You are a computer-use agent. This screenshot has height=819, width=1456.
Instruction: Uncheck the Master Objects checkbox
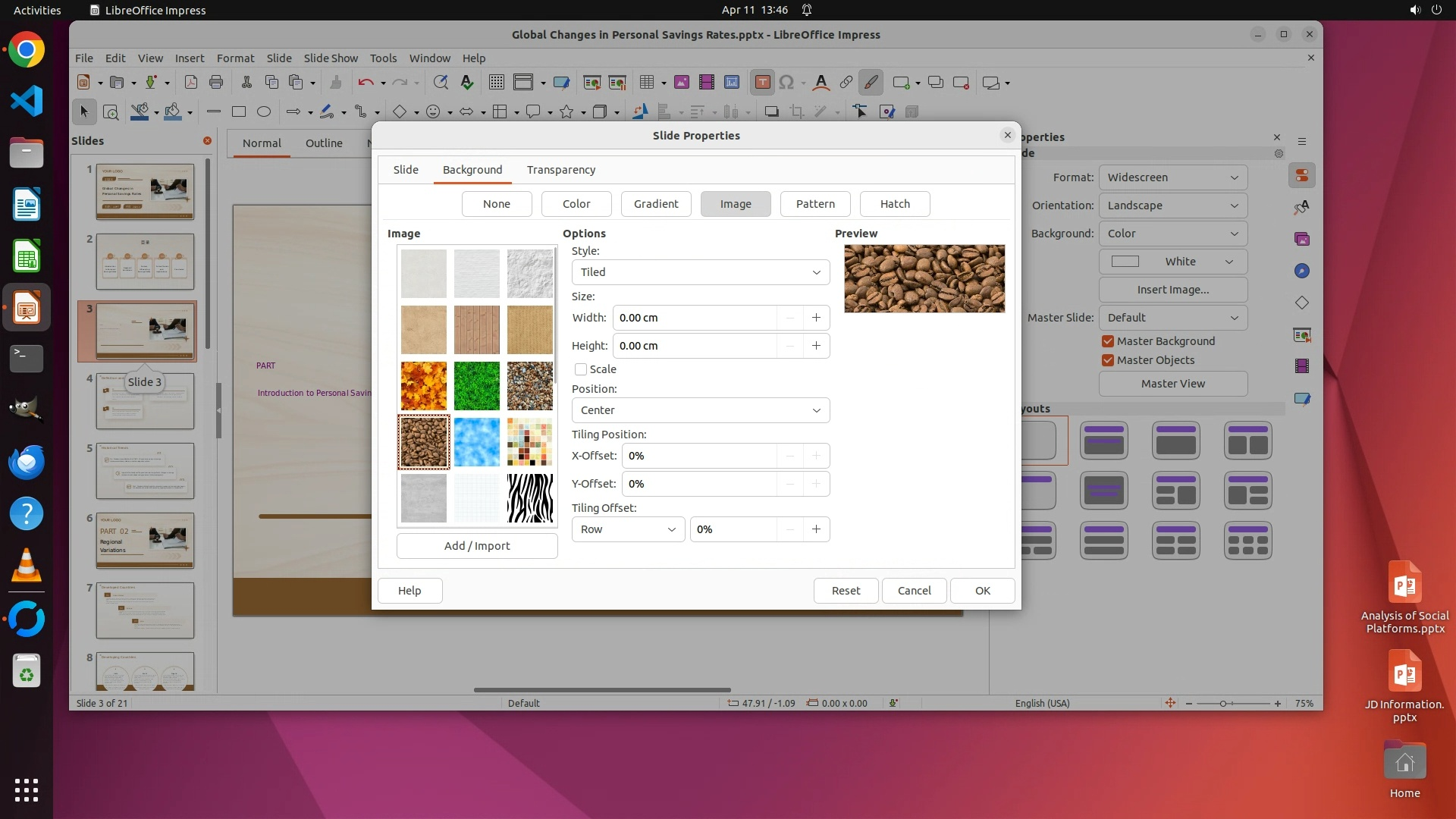pyautogui.click(x=1108, y=360)
